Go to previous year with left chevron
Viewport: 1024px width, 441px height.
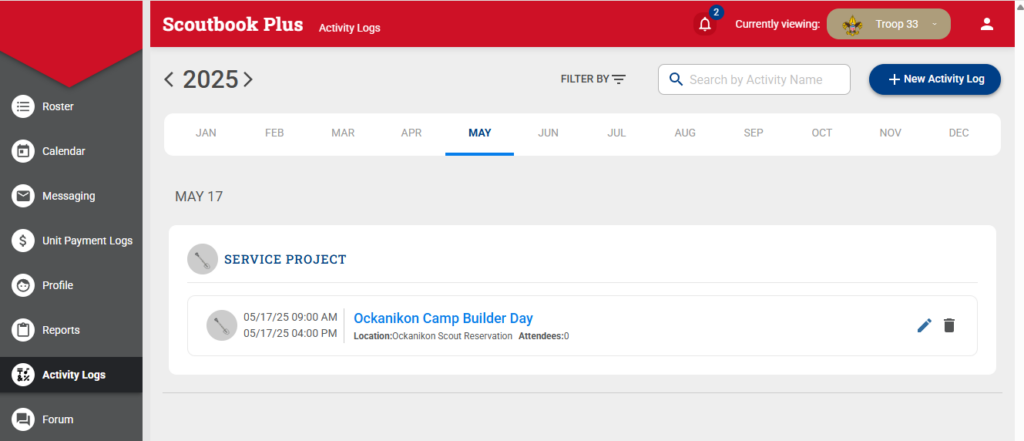click(x=169, y=79)
